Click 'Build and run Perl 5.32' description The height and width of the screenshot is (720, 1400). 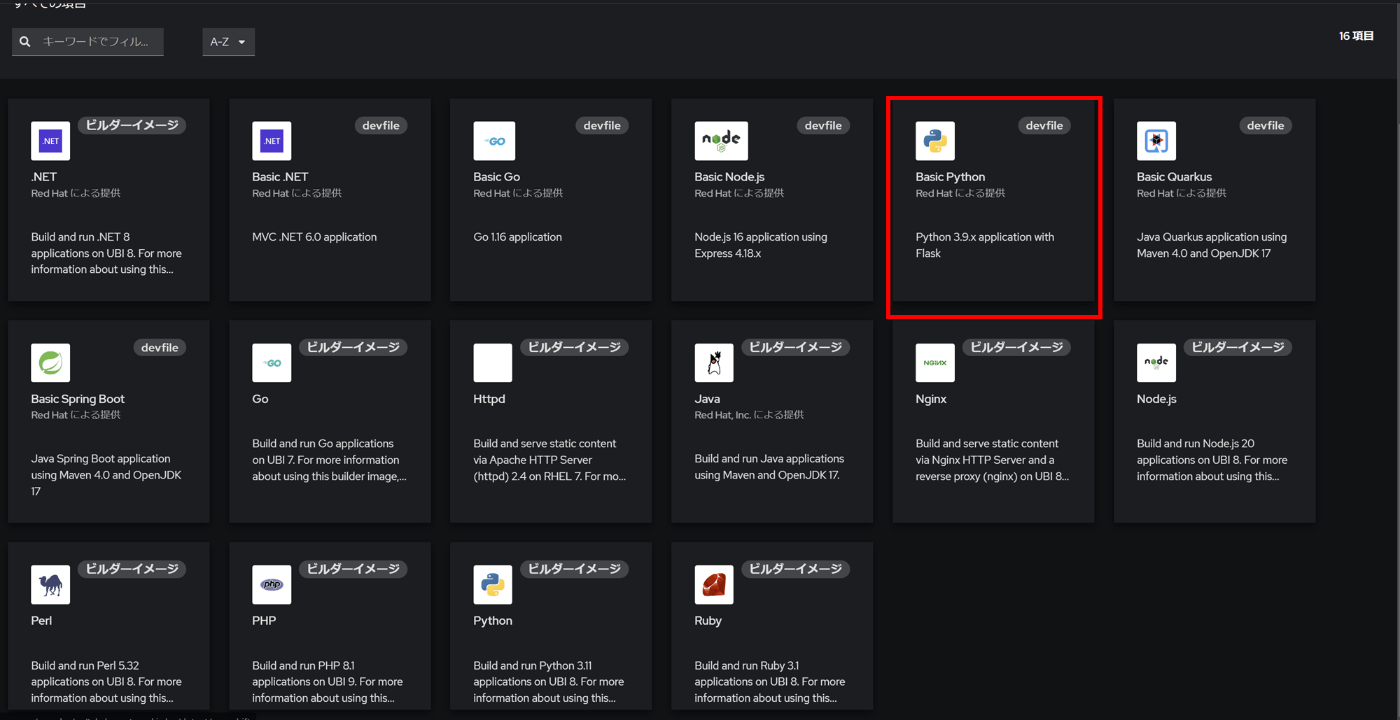pos(106,682)
